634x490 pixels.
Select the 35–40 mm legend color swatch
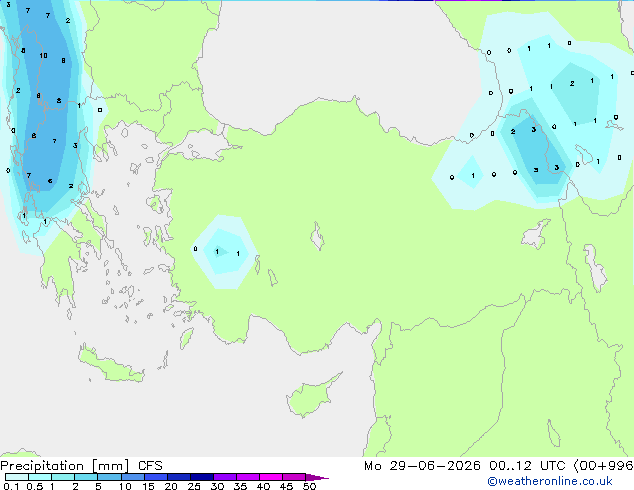(248, 477)
